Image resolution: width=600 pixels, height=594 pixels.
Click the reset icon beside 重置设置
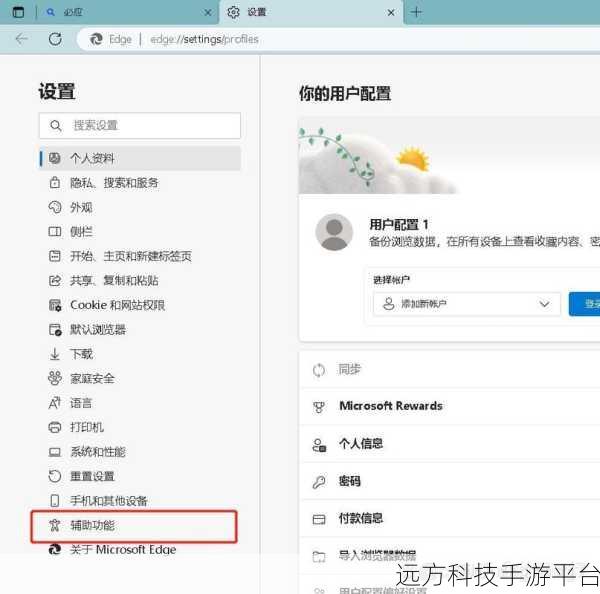point(55,476)
